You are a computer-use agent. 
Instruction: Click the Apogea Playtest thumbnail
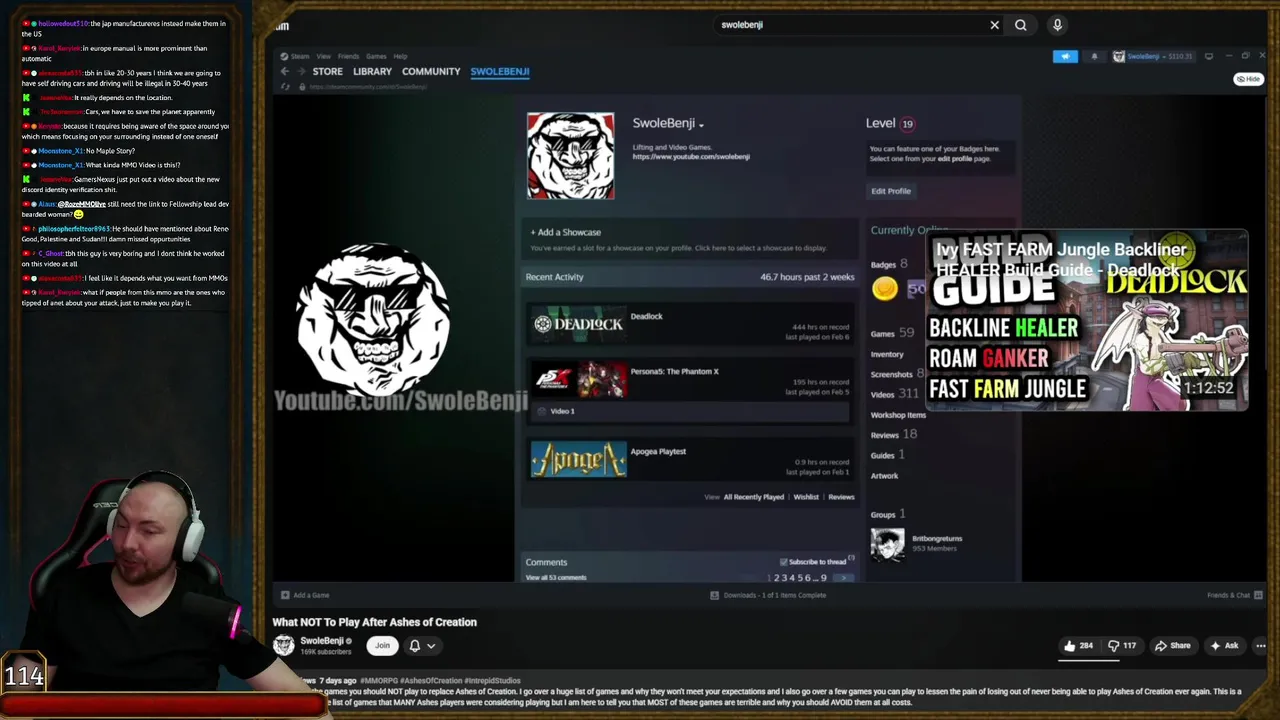[x=578, y=459]
